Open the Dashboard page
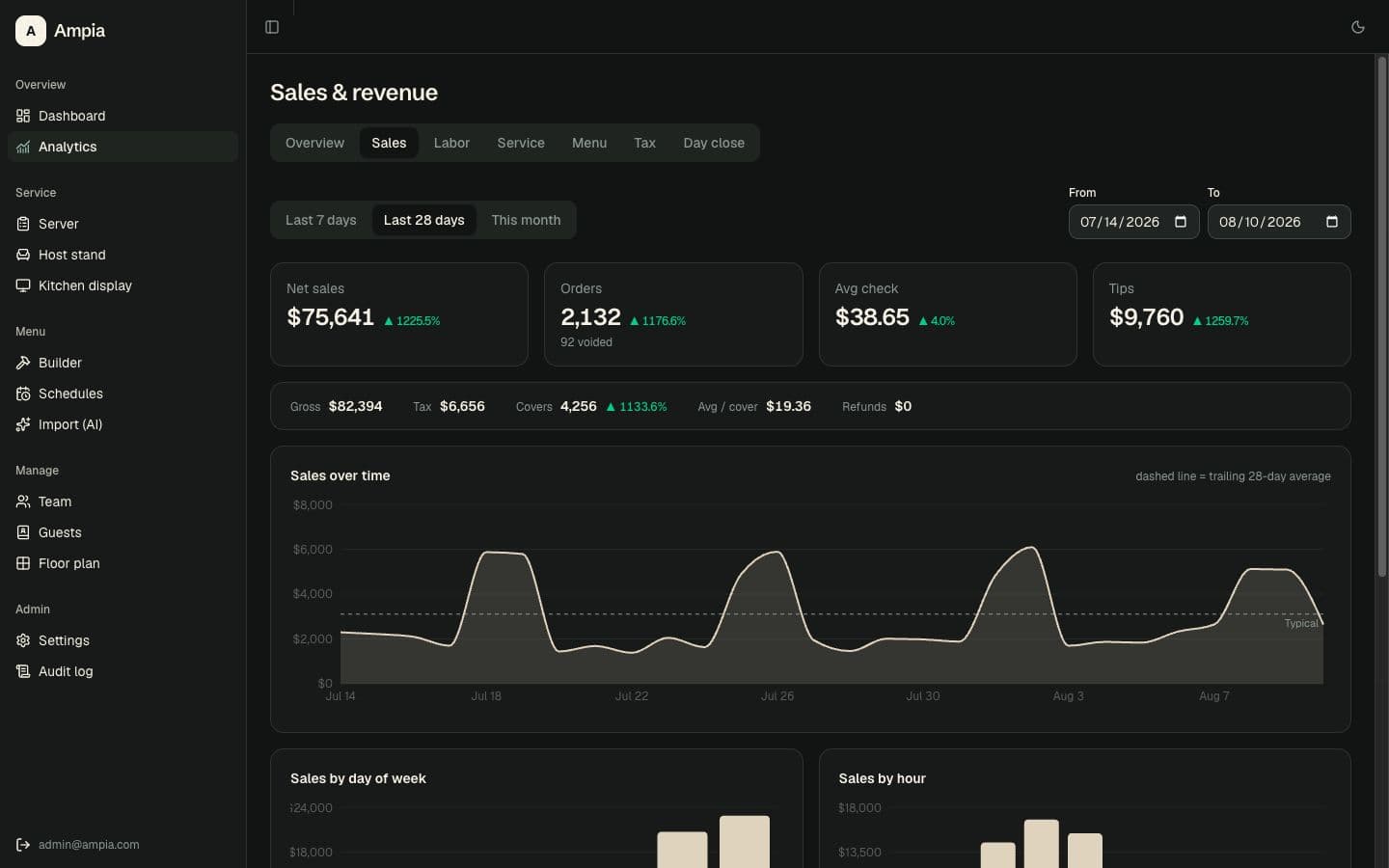 coord(123,116)
